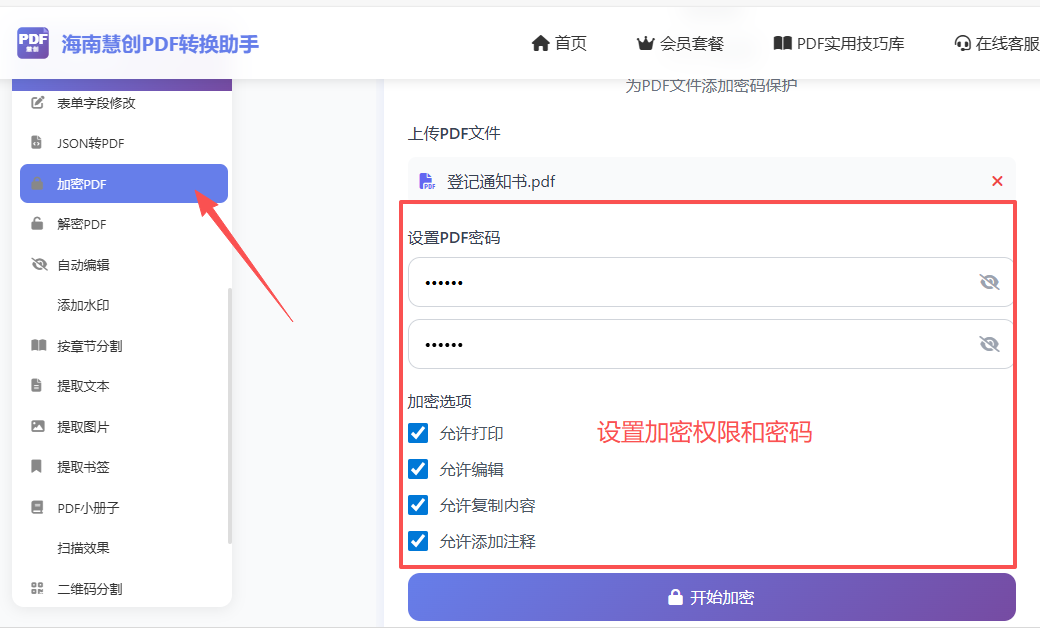This screenshot has width=1040, height=628.
Task: Click the headset icon for 在线客服
Action: [x=962, y=44]
